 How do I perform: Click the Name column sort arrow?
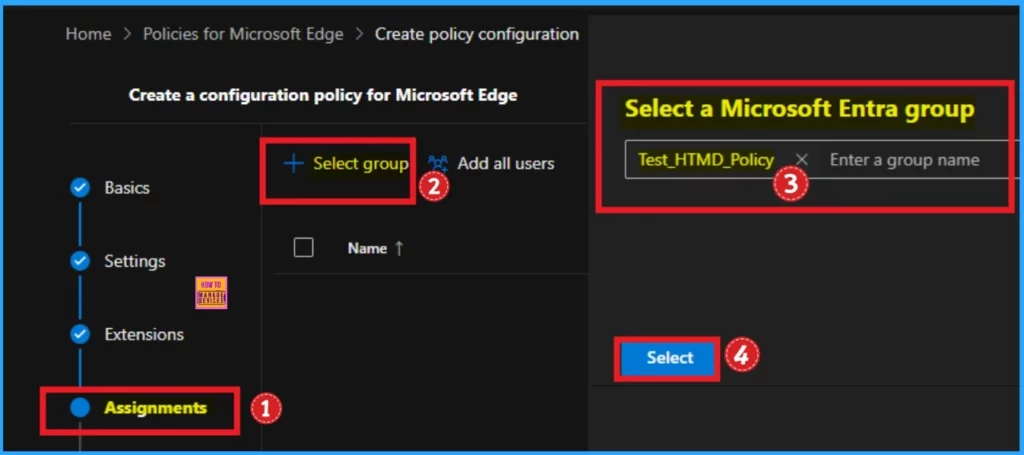coord(398,248)
